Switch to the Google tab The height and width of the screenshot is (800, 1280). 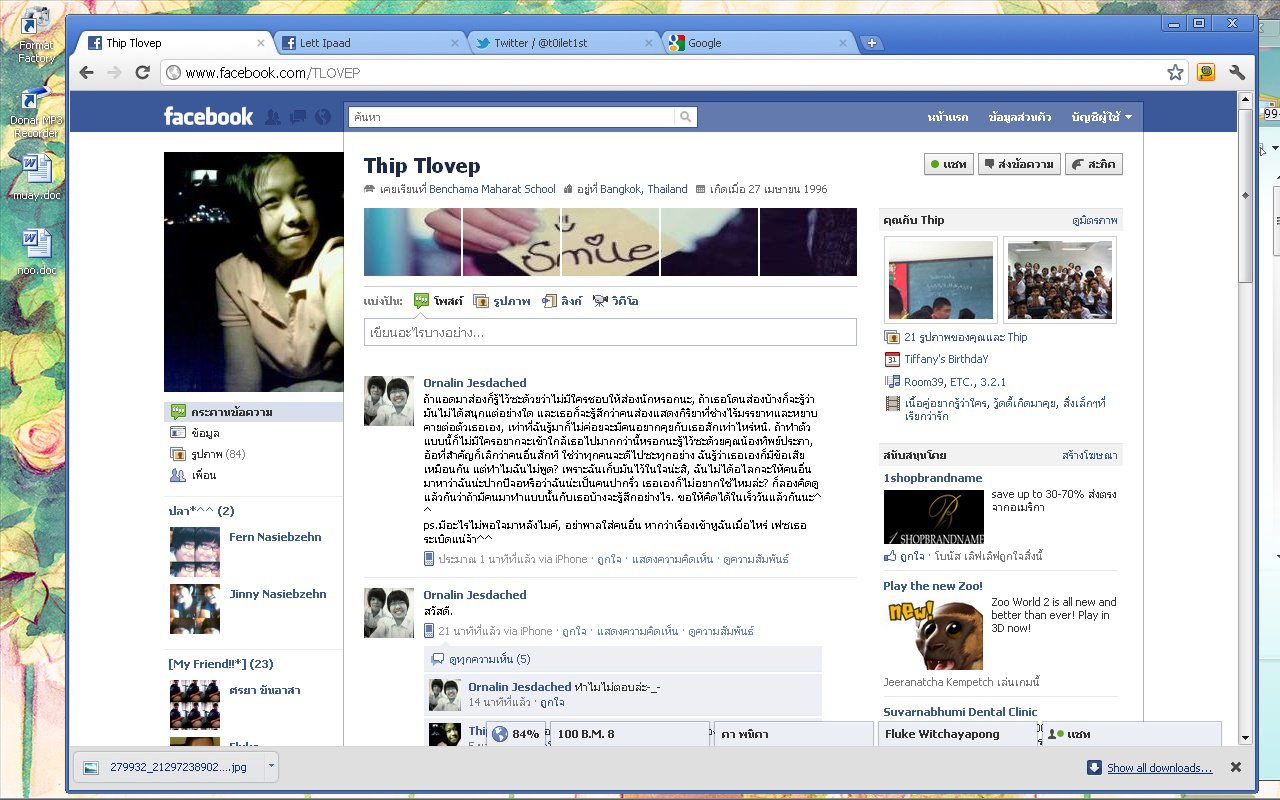pos(757,43)
